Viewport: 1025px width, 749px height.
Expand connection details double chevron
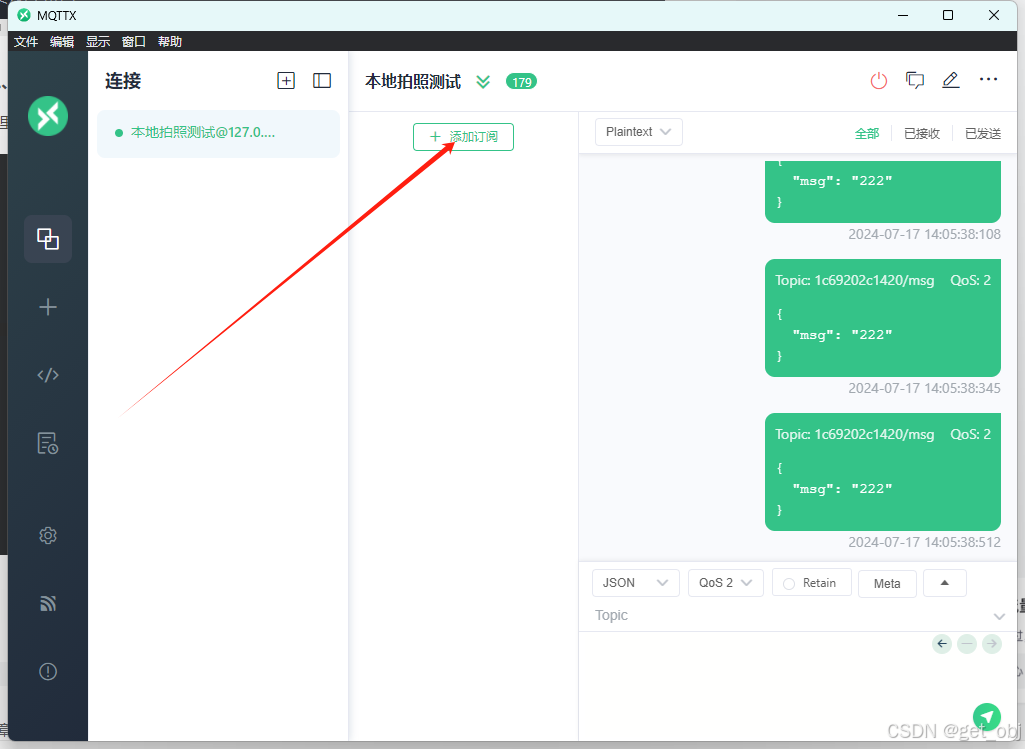click(x=483, y=82)
